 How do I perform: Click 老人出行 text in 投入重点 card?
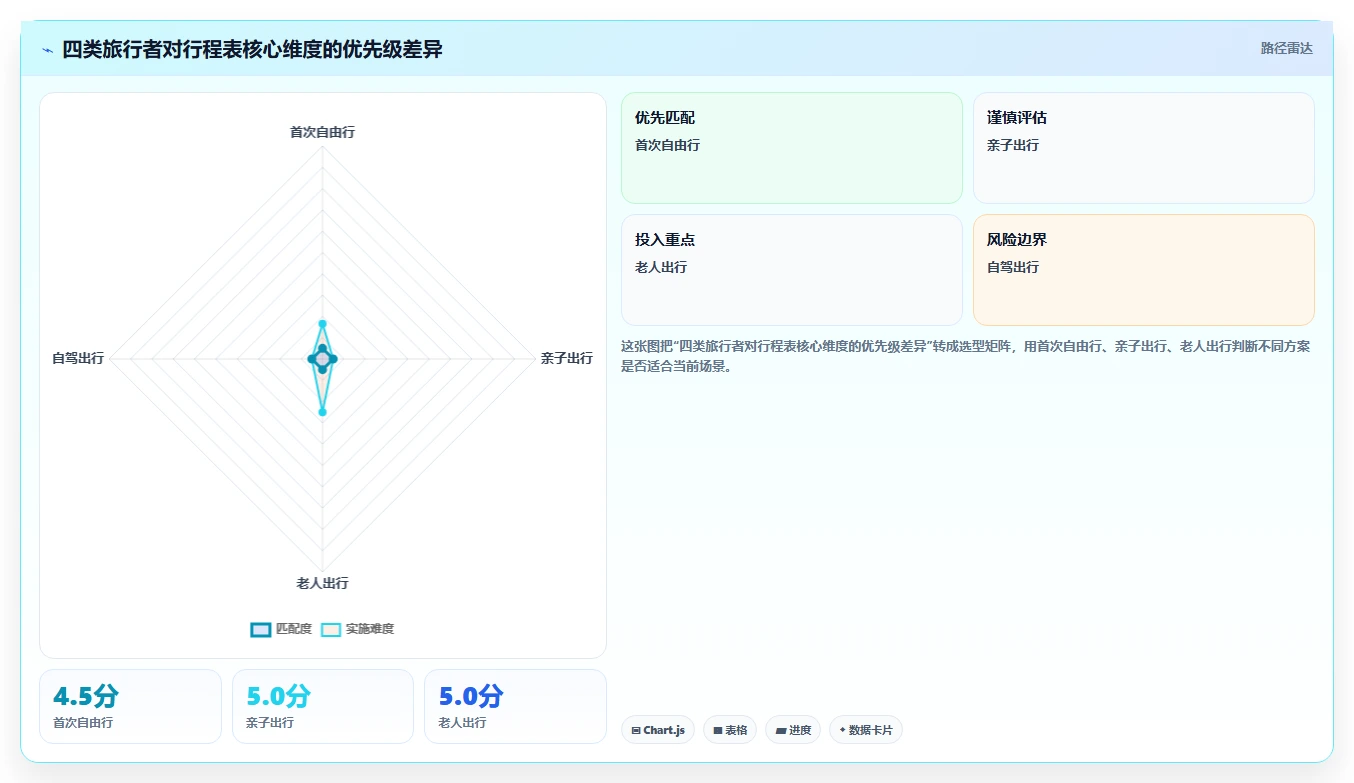tap(661, 267)
